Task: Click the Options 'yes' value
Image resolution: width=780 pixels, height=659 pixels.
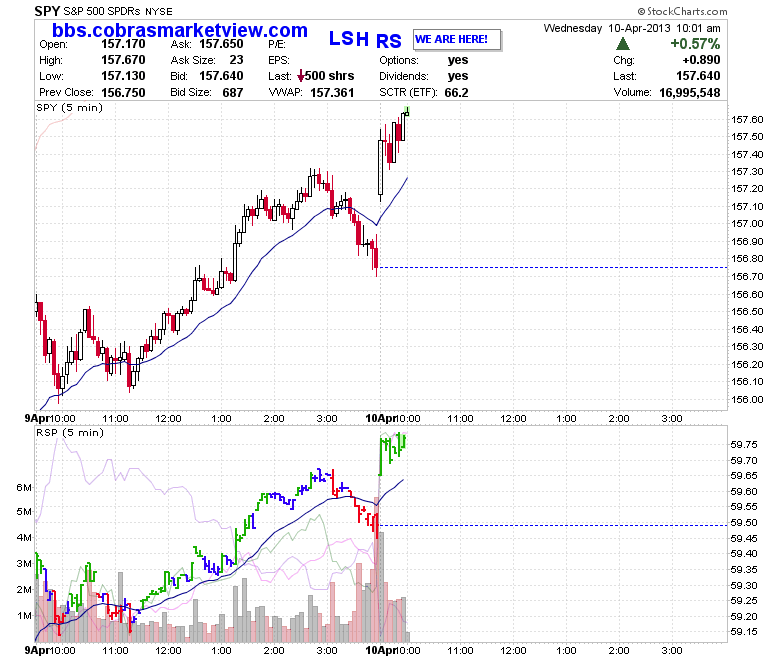Action: tap(458, 60)
